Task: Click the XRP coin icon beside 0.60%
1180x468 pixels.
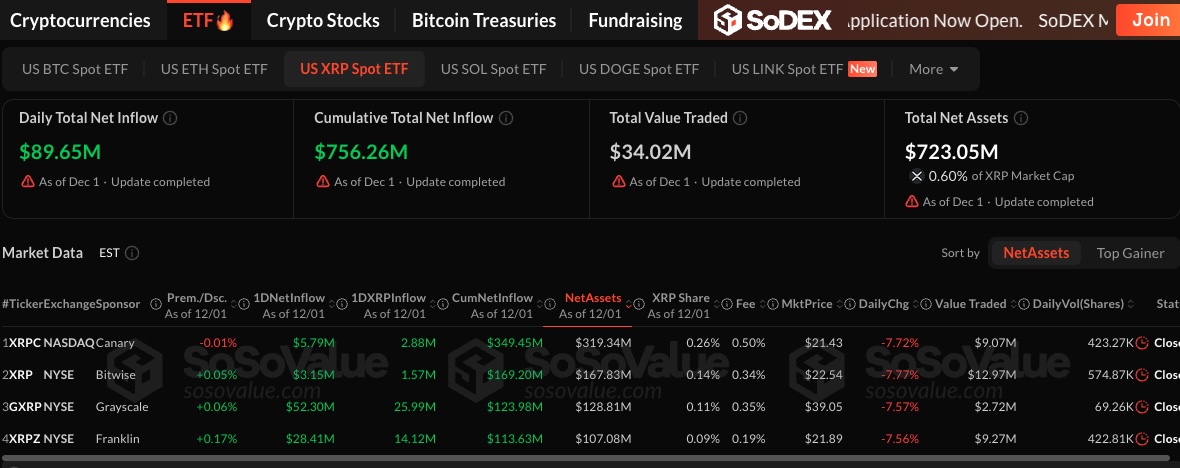Action: (916, 176)
